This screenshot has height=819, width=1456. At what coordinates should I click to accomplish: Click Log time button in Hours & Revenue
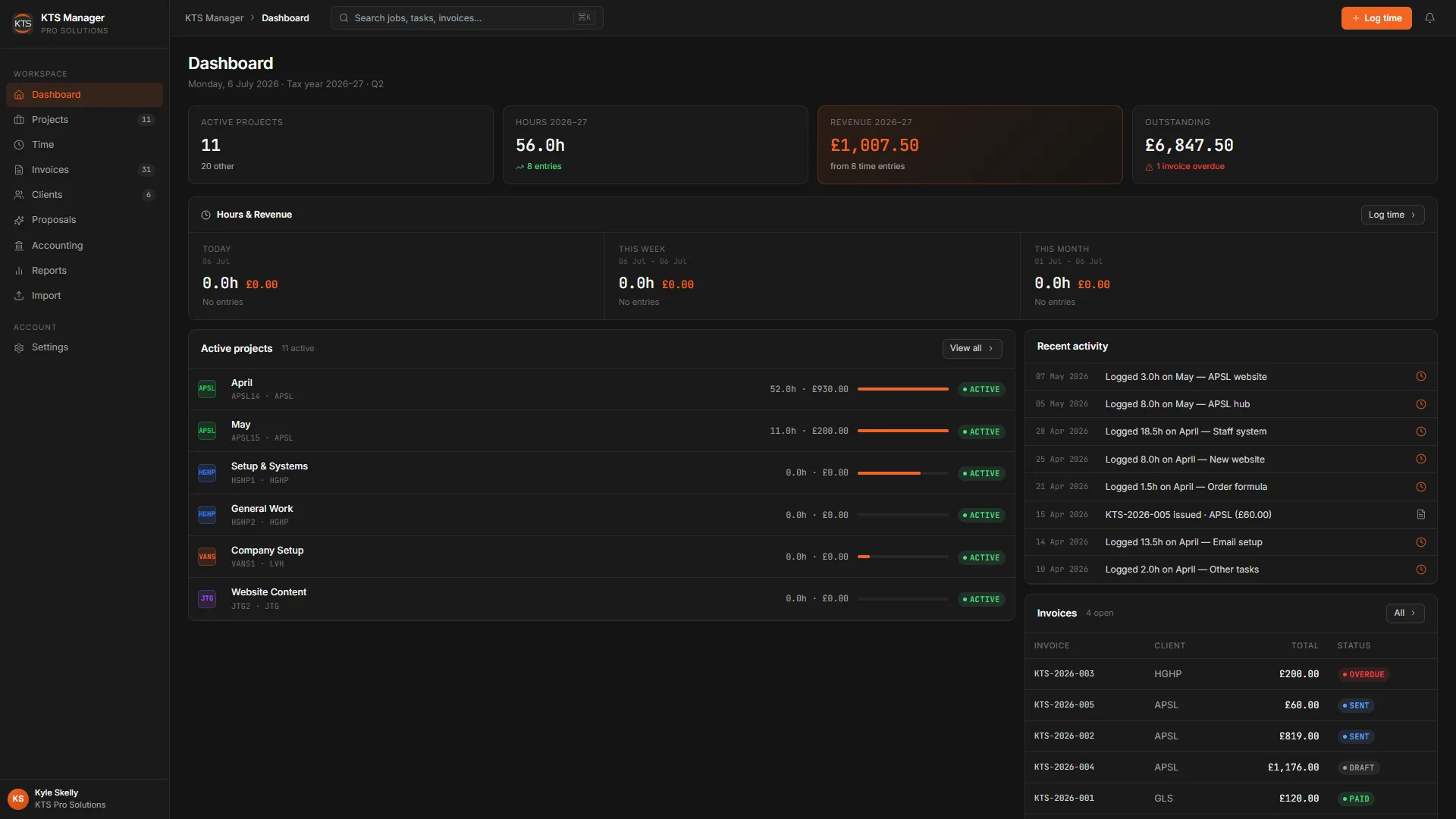point(1392,215)
